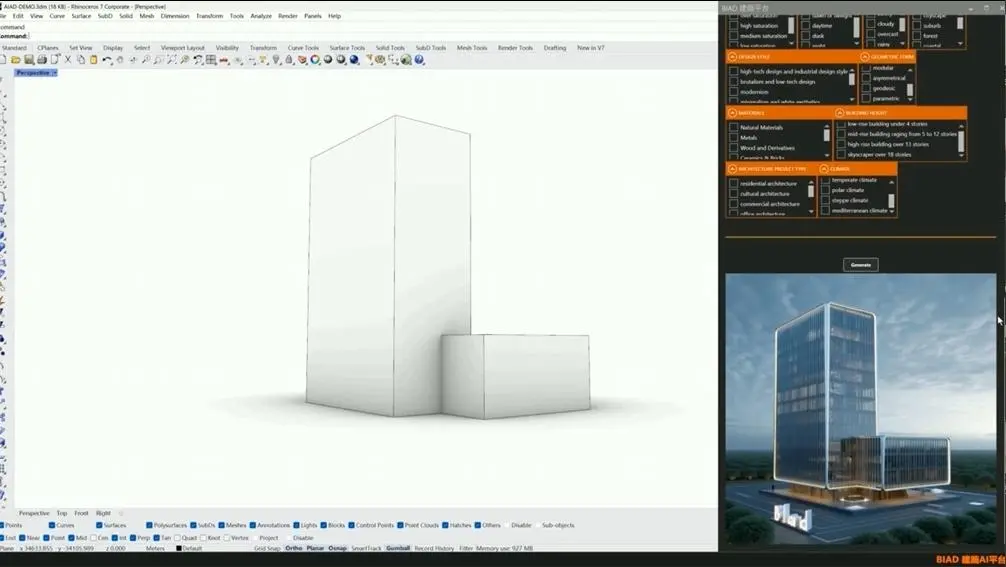Click the Cut scissors icon
Screen dimensions: 1006x567
[68, 60]
